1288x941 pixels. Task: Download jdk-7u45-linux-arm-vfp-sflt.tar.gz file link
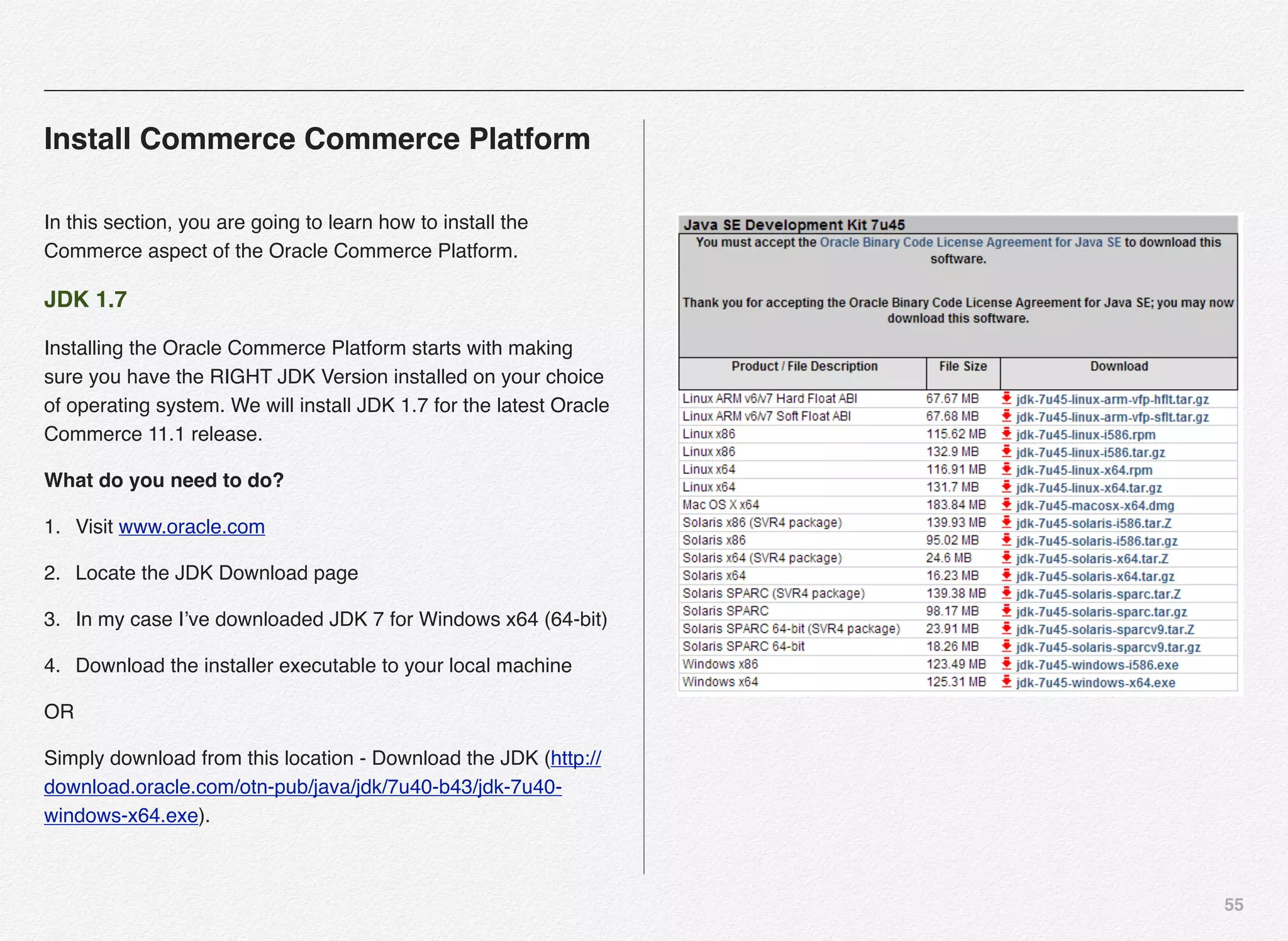[1113, 417]
